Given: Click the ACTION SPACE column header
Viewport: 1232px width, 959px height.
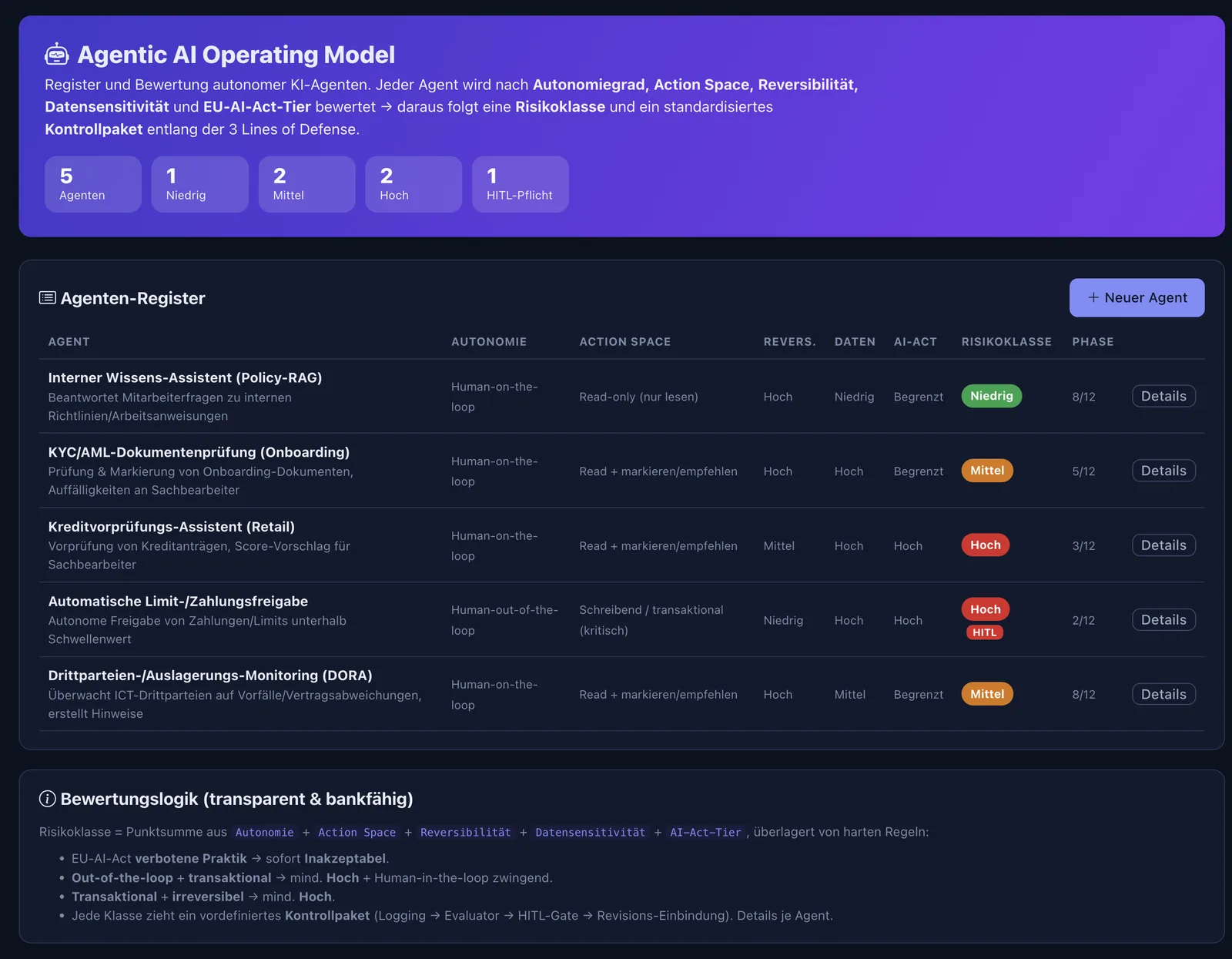Looking at the screenshot, I should (x=625, y=341).
